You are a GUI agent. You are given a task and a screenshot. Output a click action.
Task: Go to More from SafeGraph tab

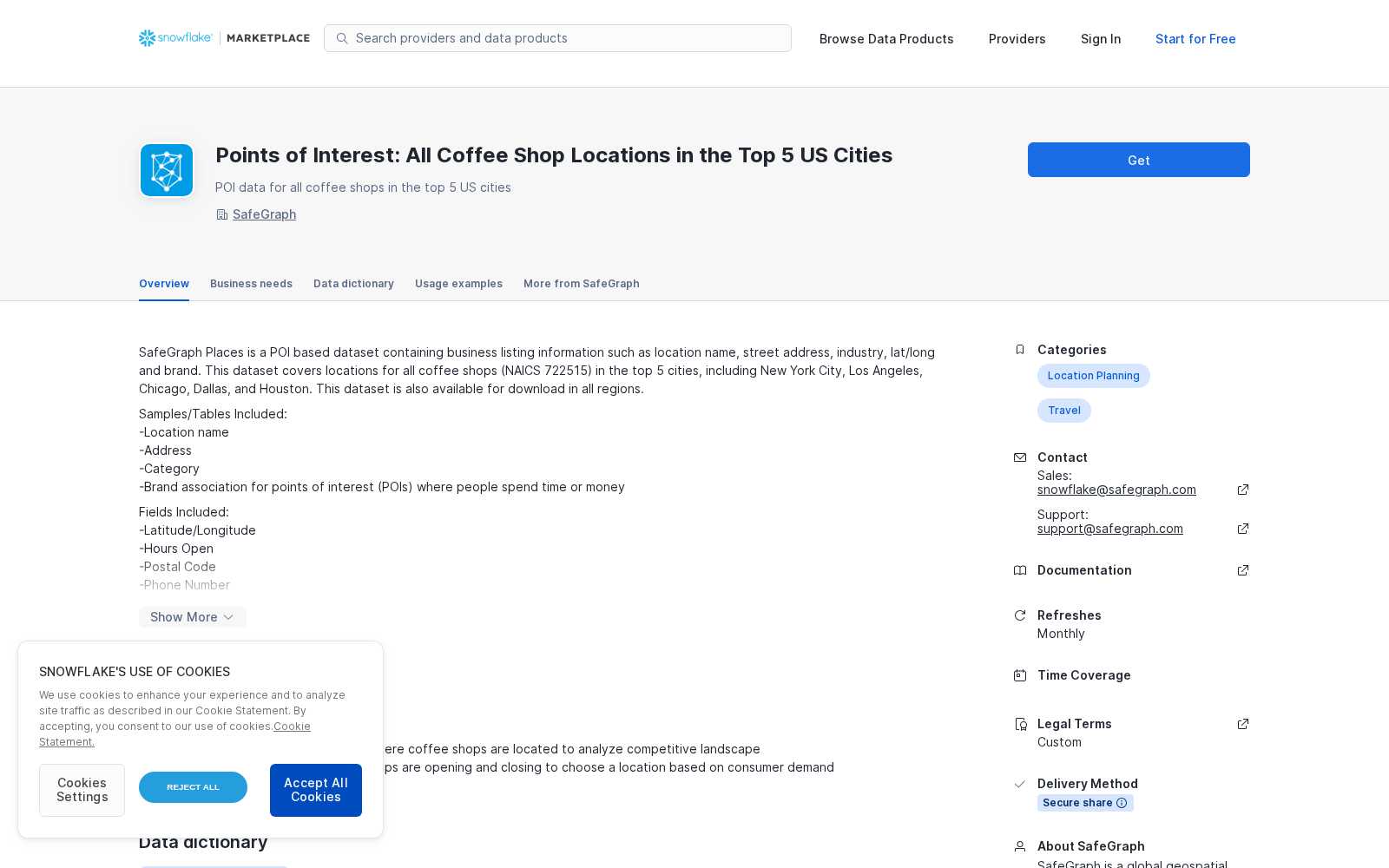tap(582, 284)
